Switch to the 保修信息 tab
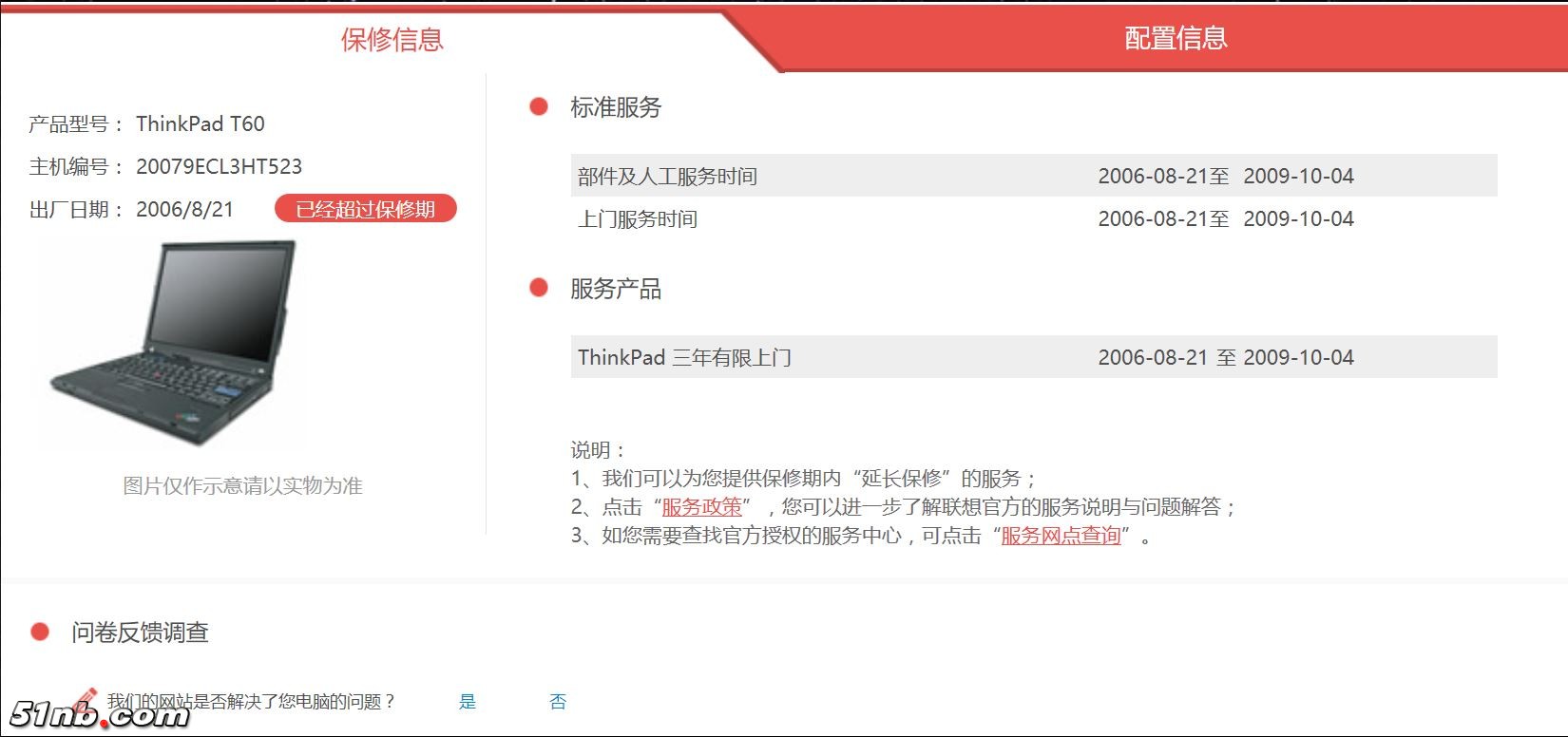The image size is (1568, 737). click(x=392, y=39)
